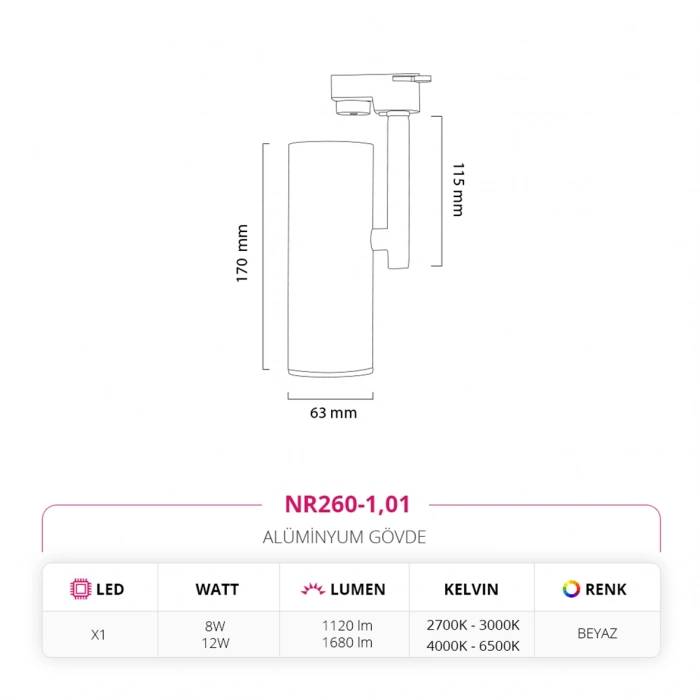700x700 pixels.
Task: Select the X1 LED count value
Action: [98, 634]
